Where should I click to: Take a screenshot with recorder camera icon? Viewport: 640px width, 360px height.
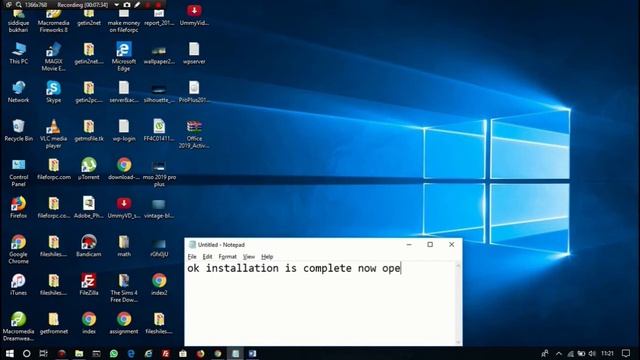[127, 5]
